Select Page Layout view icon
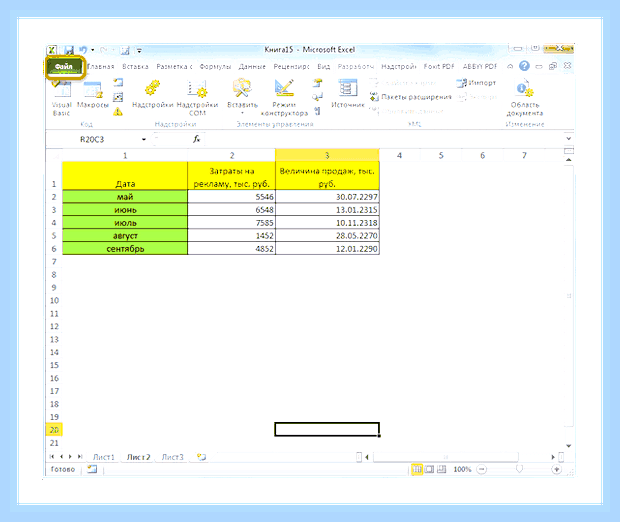Viewport: 620px width, 522px height. tap(429, 469)
